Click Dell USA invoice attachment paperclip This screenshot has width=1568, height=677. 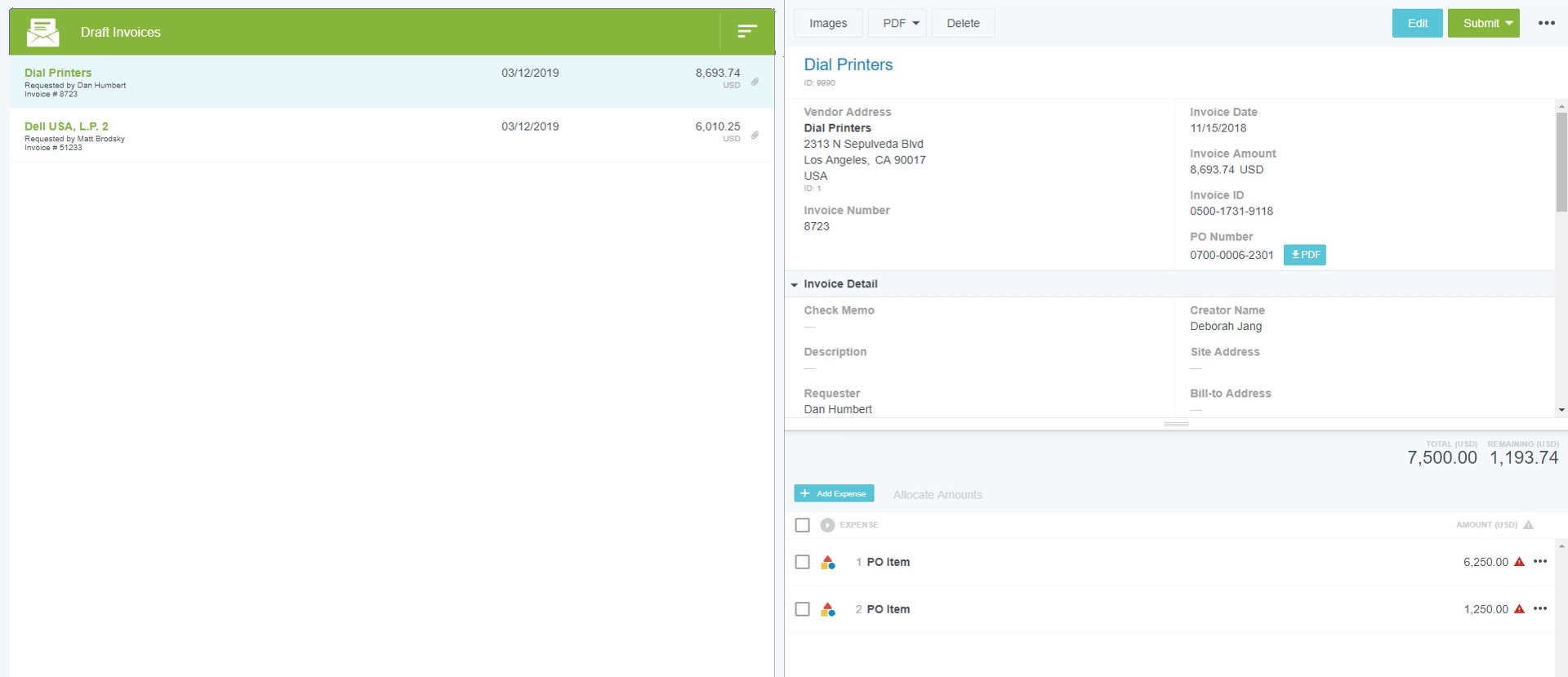(x=755, y=136)
